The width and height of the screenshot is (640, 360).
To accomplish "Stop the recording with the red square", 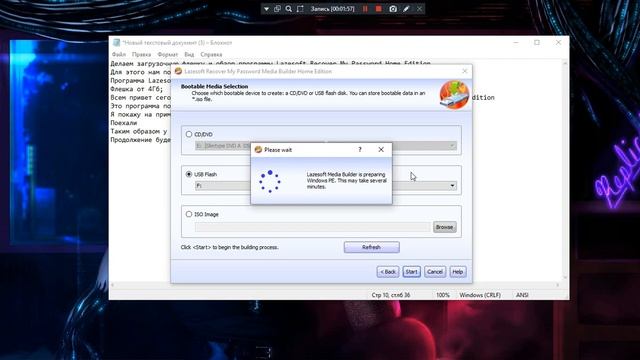I will point(379,9).
